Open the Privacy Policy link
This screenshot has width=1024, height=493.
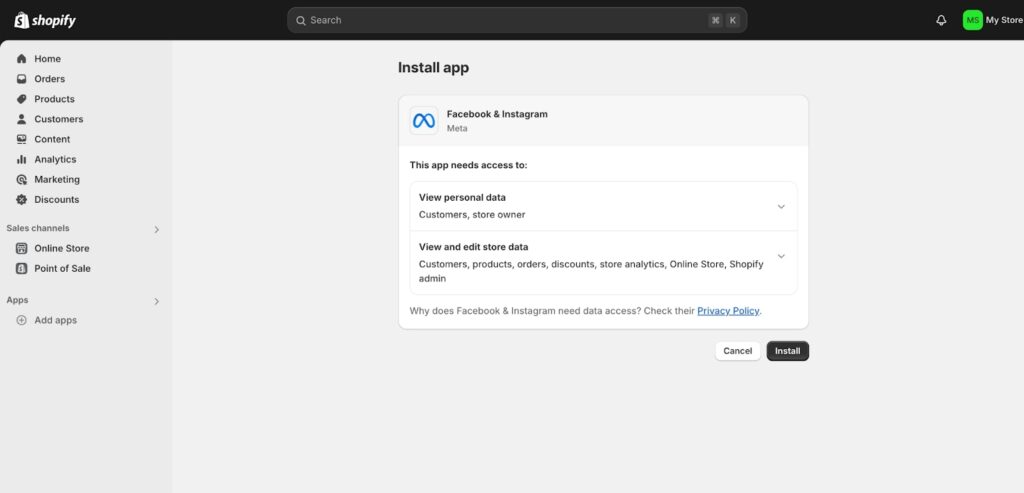(728, 311)
